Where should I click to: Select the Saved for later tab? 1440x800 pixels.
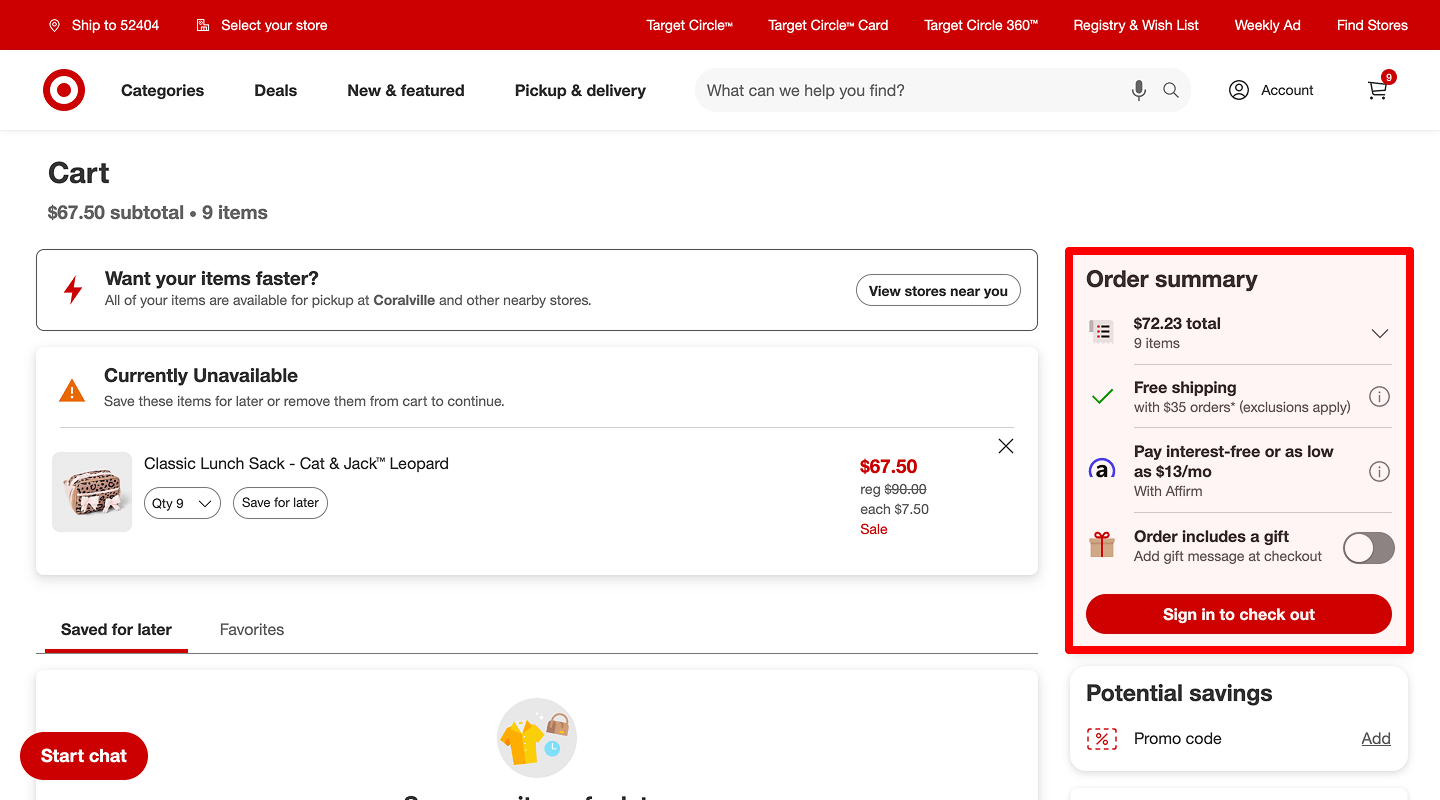click(116, 629)
